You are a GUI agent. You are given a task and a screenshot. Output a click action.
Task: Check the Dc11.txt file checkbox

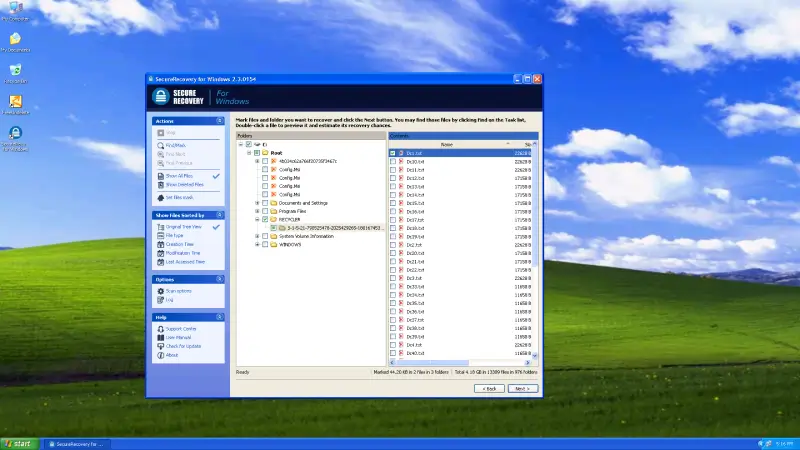coord(393,170)
